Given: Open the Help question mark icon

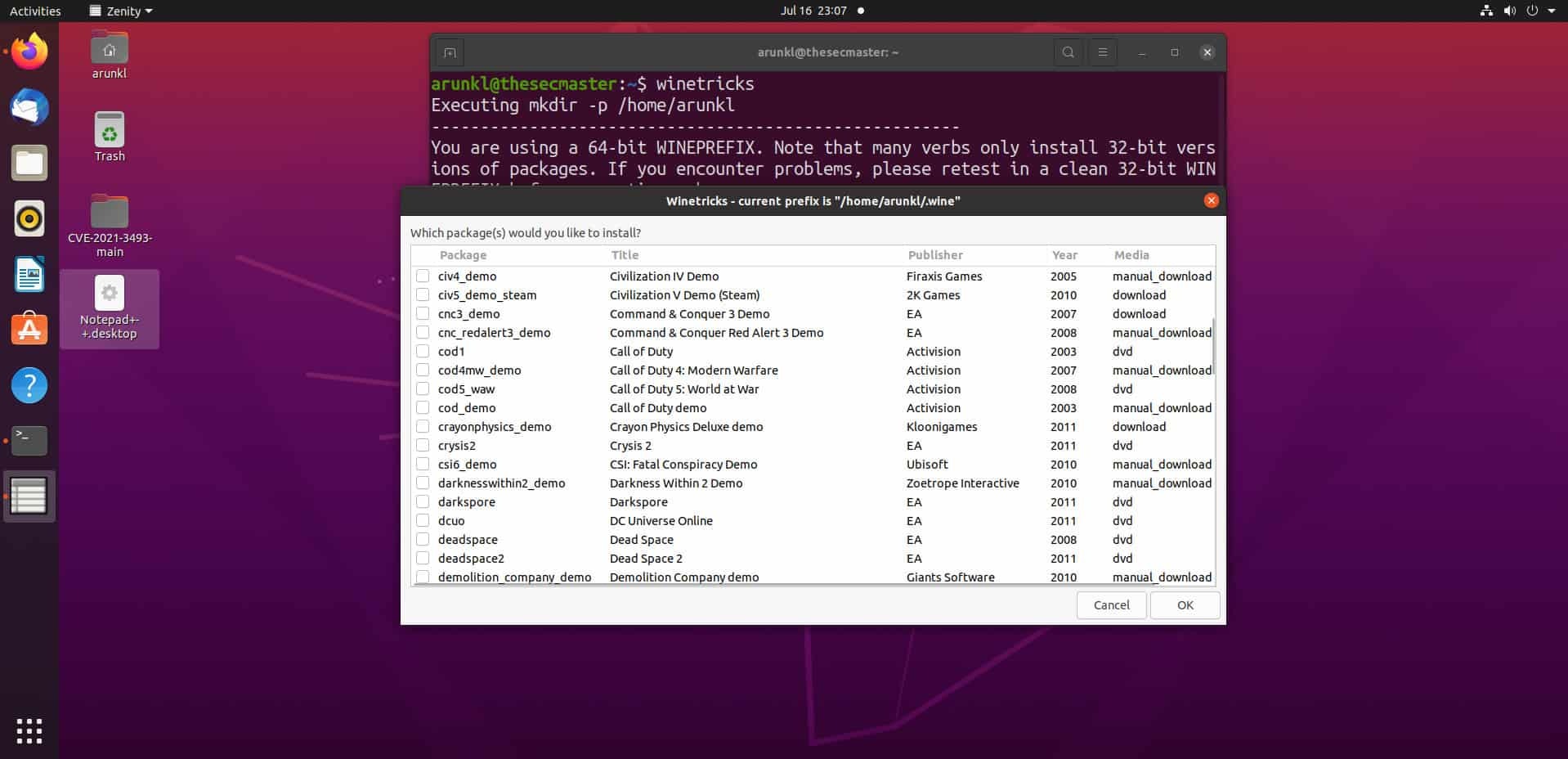Looking at the screenshot, I should click(x=29, y=384).
